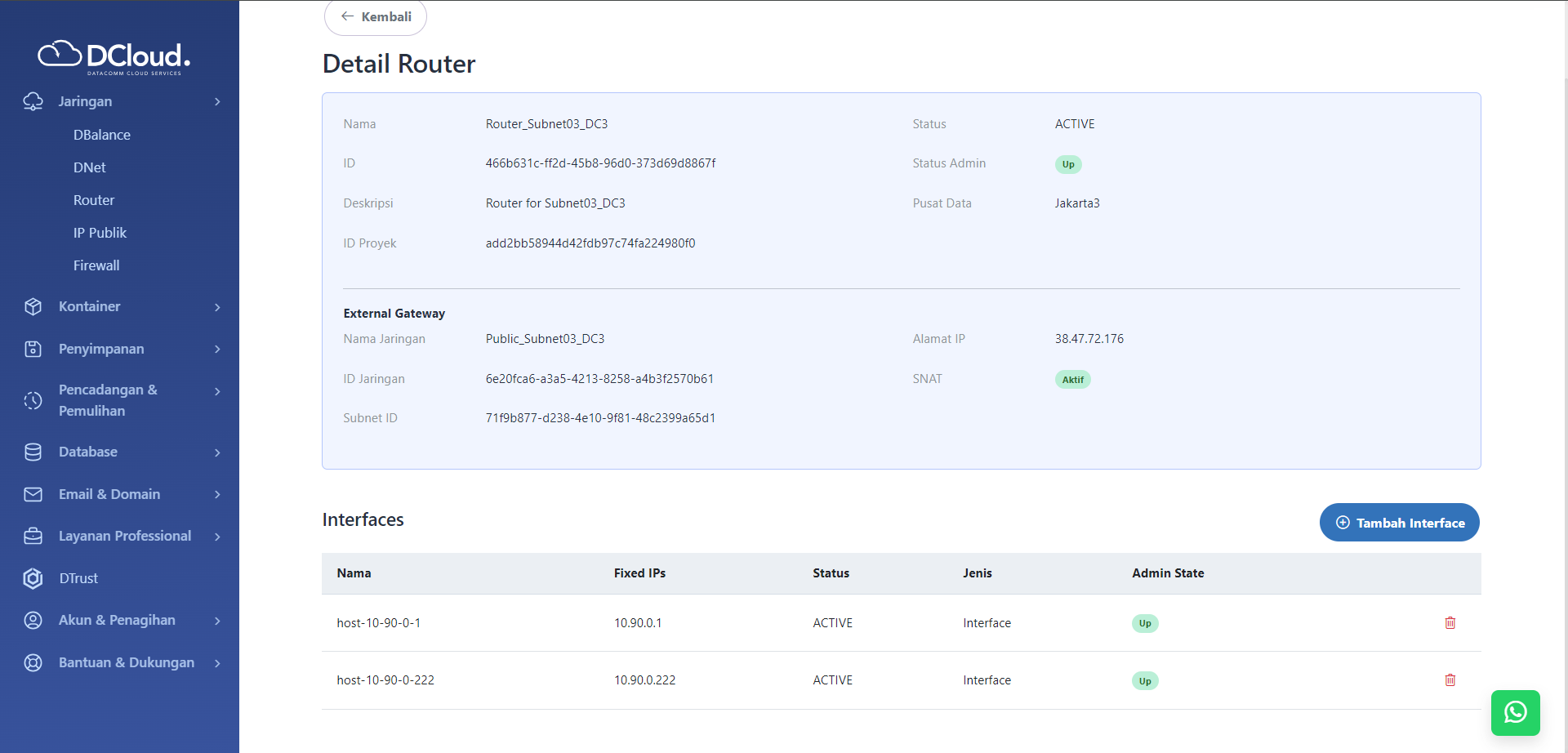Expand the Pencadangan & Pemulihan chevron

click(217, 391)
